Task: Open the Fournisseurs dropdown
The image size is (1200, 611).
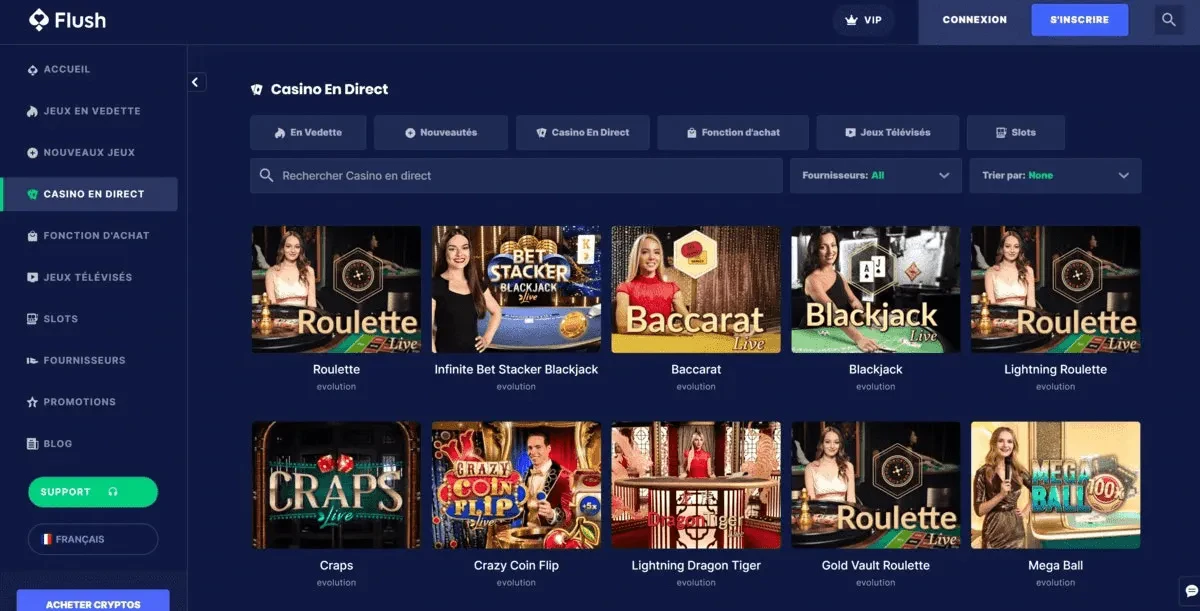Action: 875,175
